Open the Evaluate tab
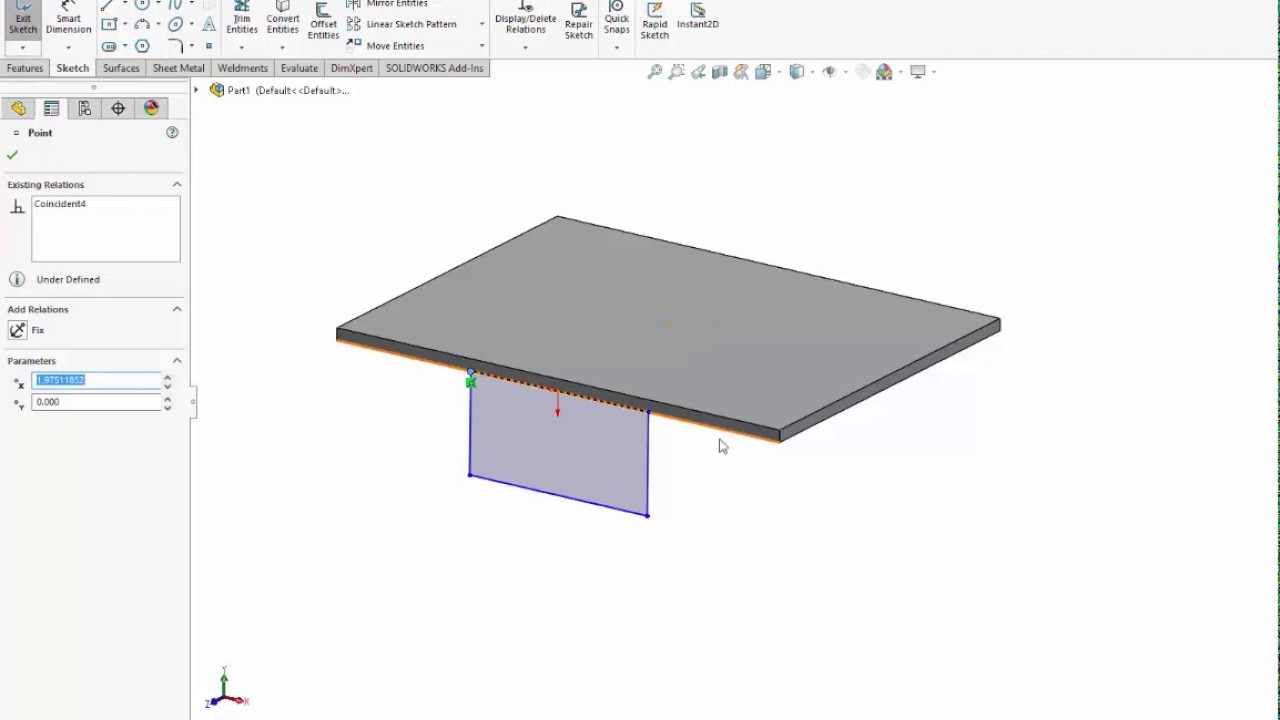Screen dimensions: 1280x720 (x=299, y=68)
